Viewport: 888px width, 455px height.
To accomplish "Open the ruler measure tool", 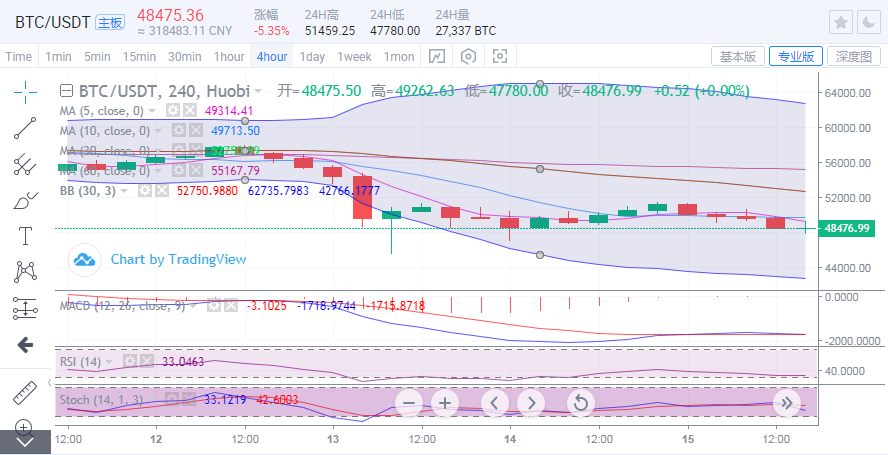I will [25, 393].
